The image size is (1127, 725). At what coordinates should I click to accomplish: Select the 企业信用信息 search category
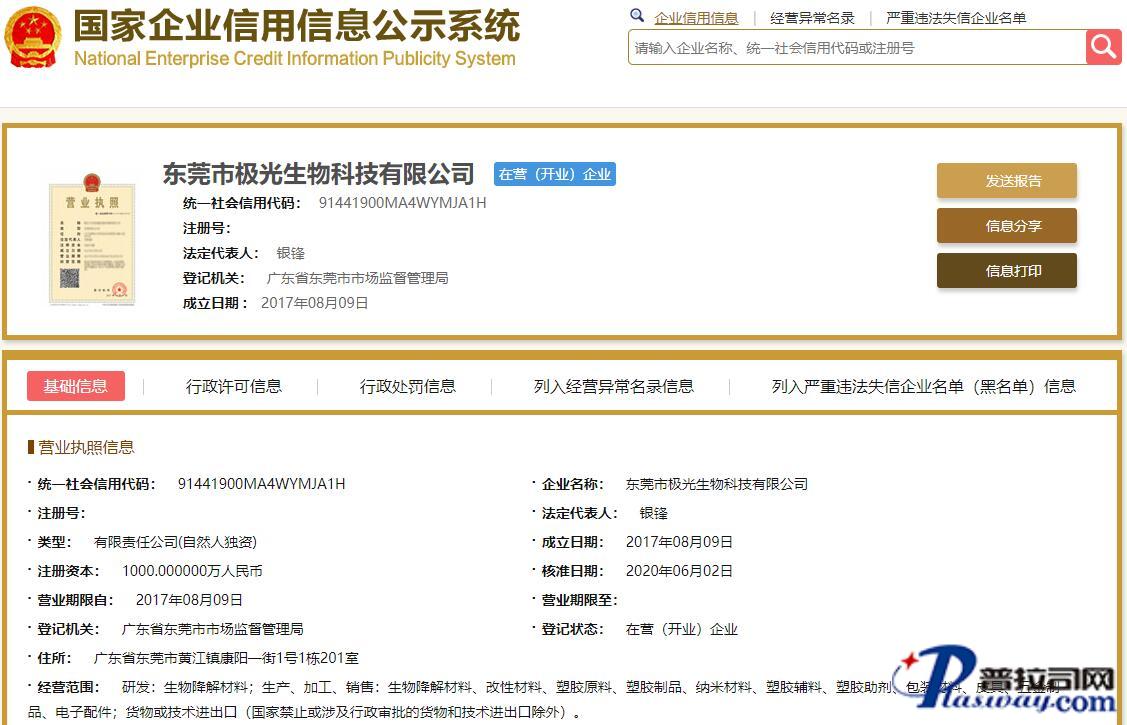[x=696, y=18]
